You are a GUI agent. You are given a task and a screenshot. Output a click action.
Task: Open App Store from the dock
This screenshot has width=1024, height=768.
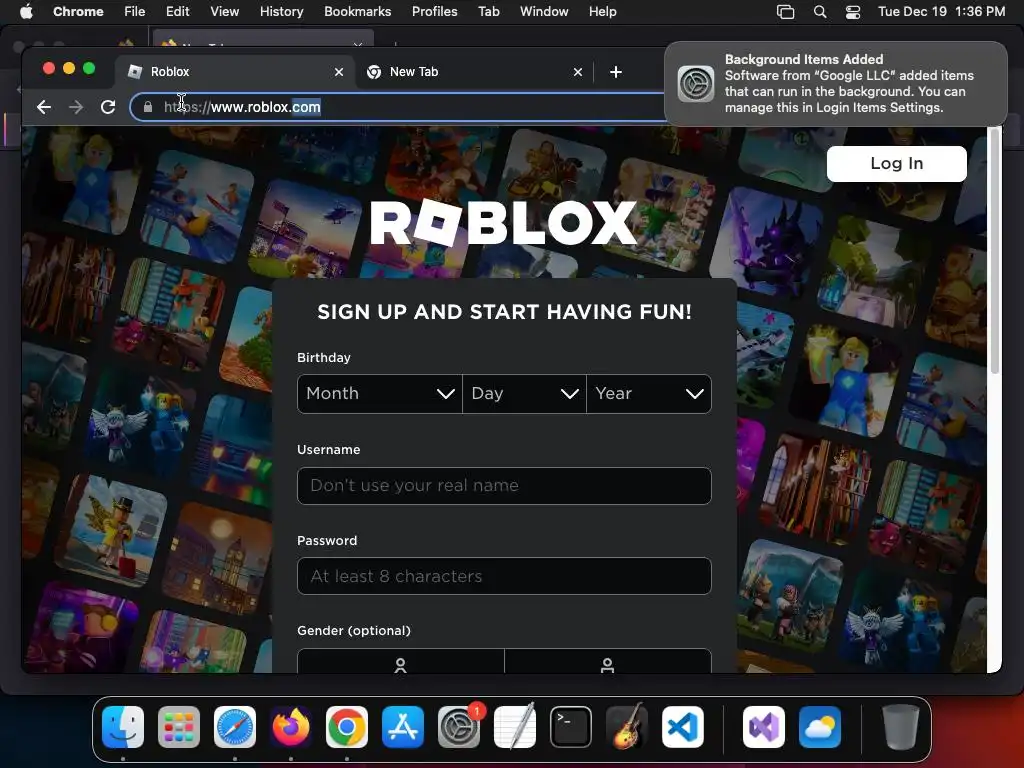click(x=403, y=727)
